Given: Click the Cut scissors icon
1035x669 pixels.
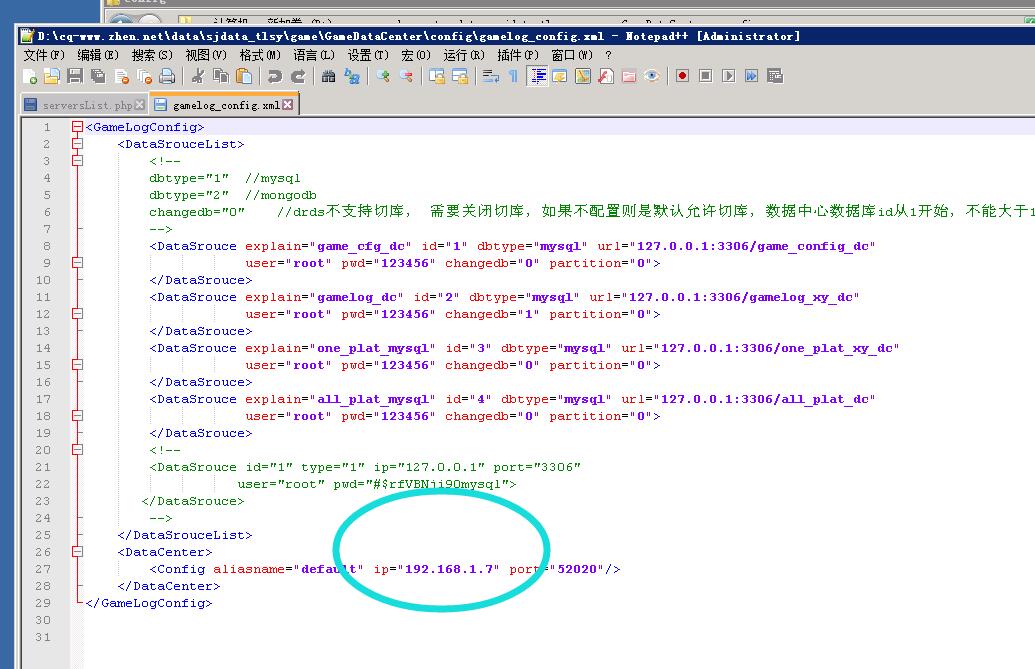Looking at the screenshot, I should click(198, 76).
